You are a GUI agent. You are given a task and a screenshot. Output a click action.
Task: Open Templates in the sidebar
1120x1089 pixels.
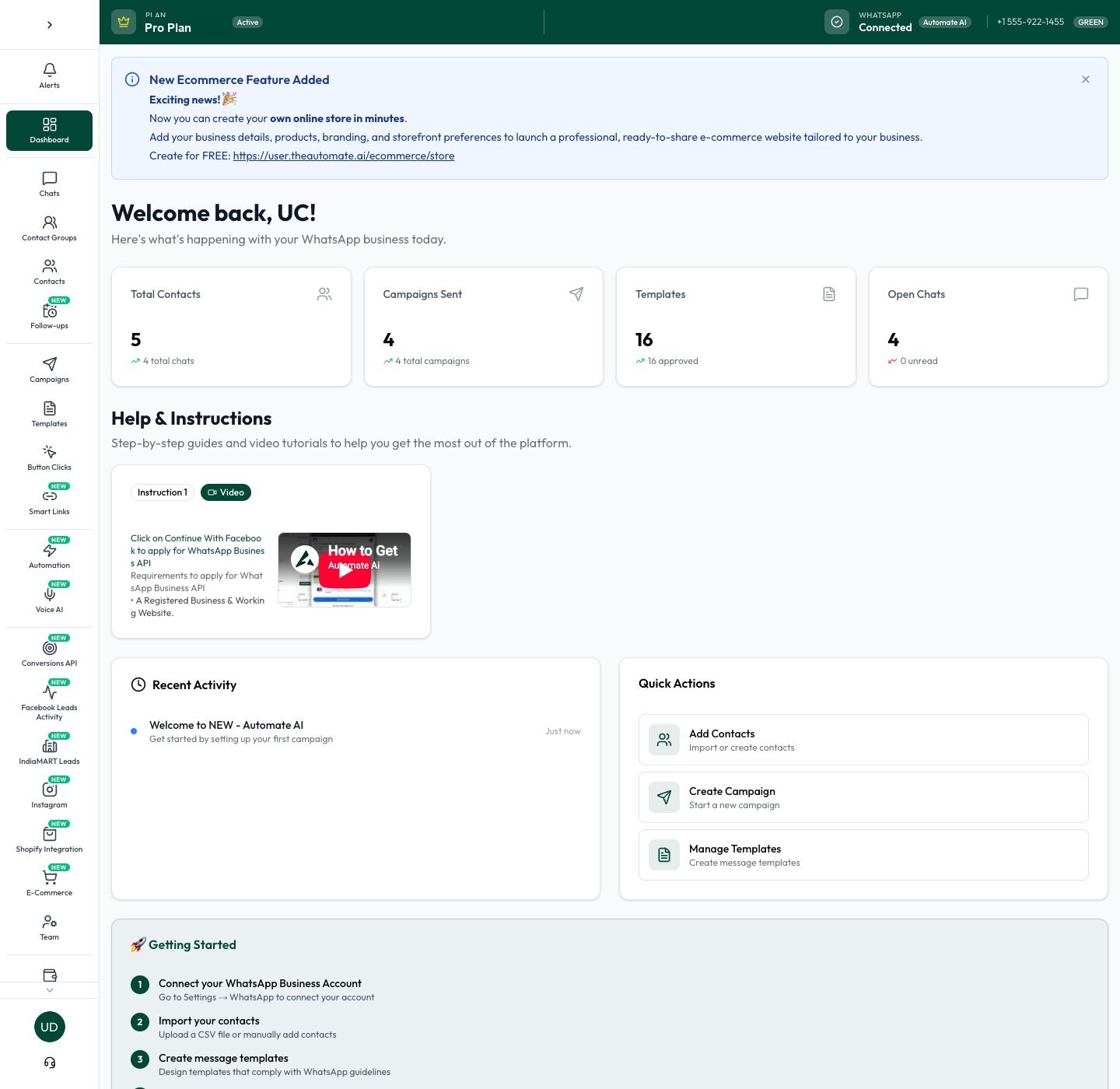[50, 415]
